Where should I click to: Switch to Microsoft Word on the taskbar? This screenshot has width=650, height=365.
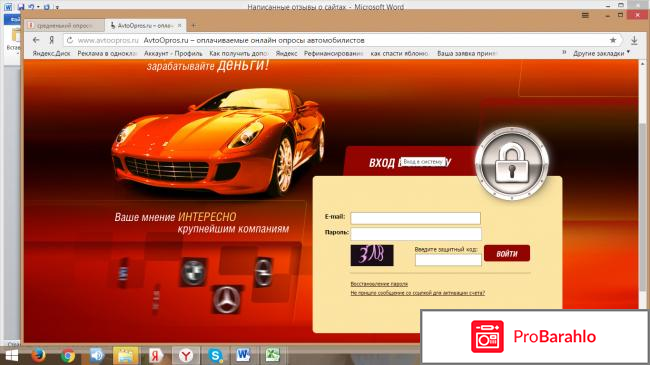click(x=243, y=355)
